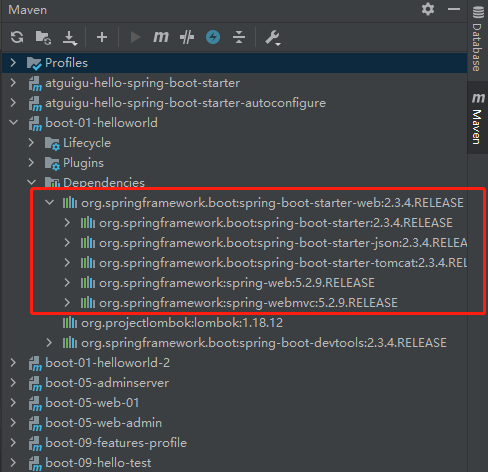
Task: Select boot-05-web-admin project name
Action: point(104,423)
